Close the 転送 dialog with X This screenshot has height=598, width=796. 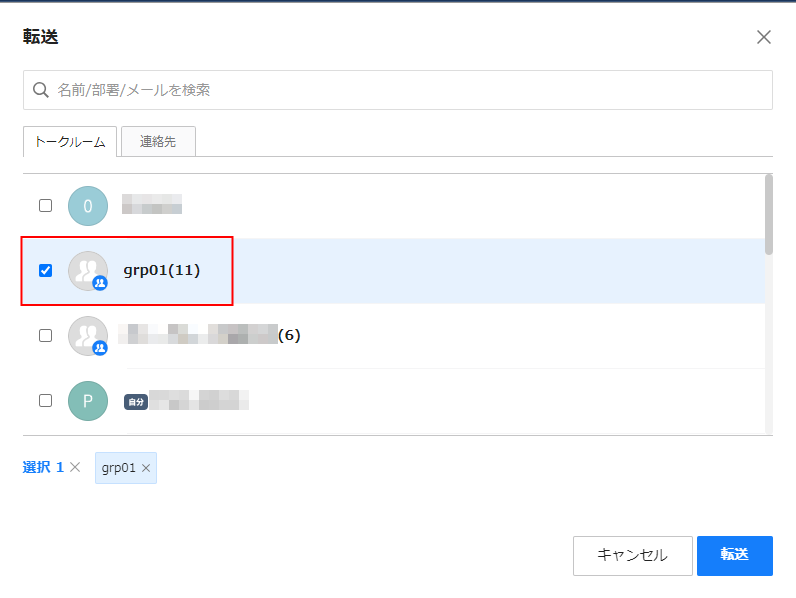[764, 37]
